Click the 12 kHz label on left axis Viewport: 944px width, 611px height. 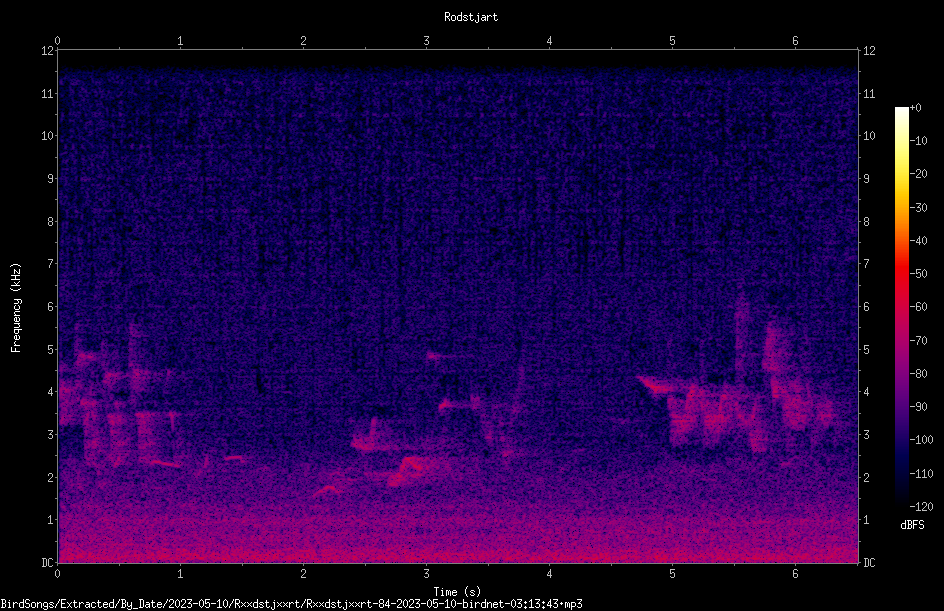pos(48,51)
